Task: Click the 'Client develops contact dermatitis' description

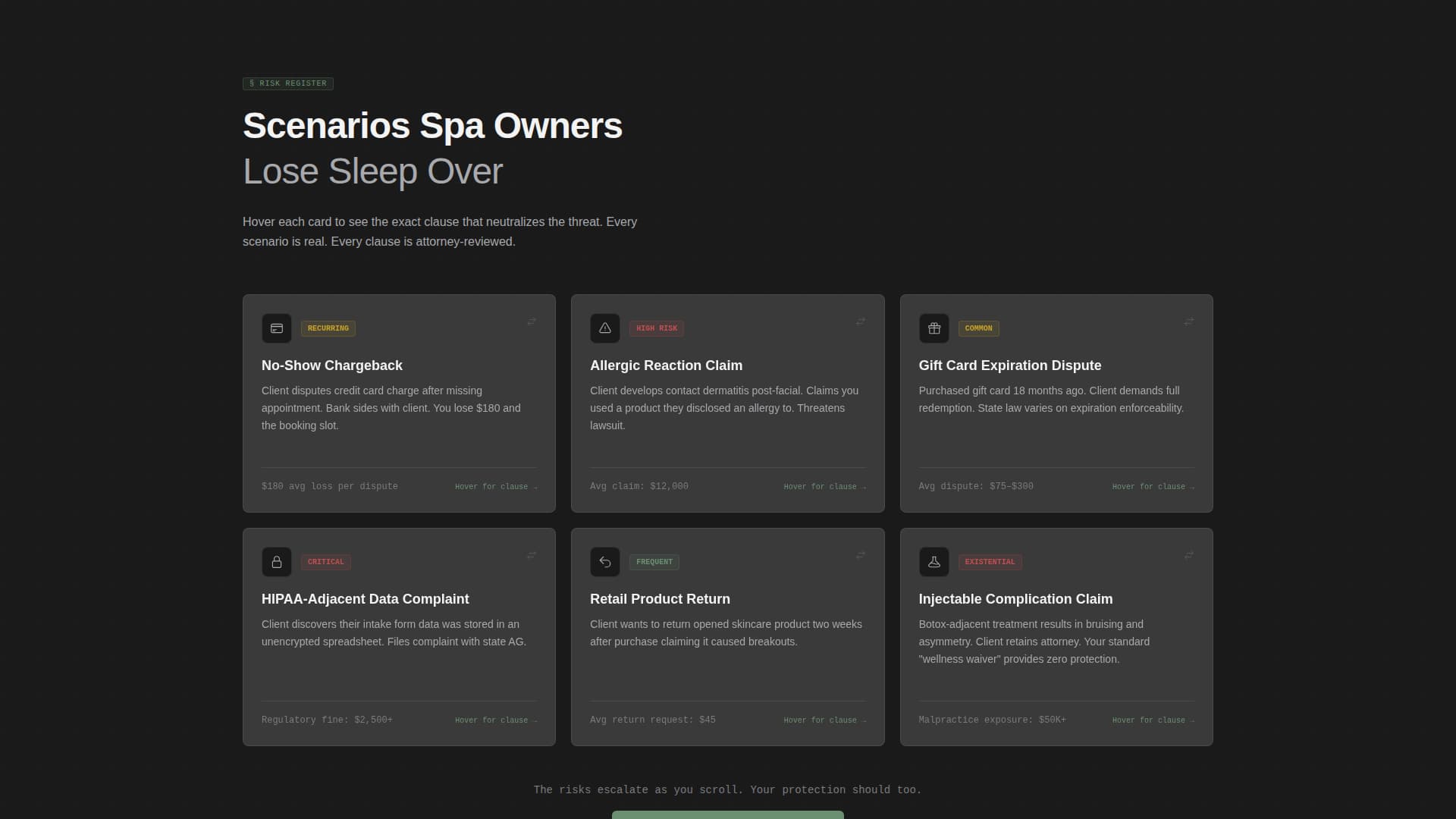Action: click(724, 408)
